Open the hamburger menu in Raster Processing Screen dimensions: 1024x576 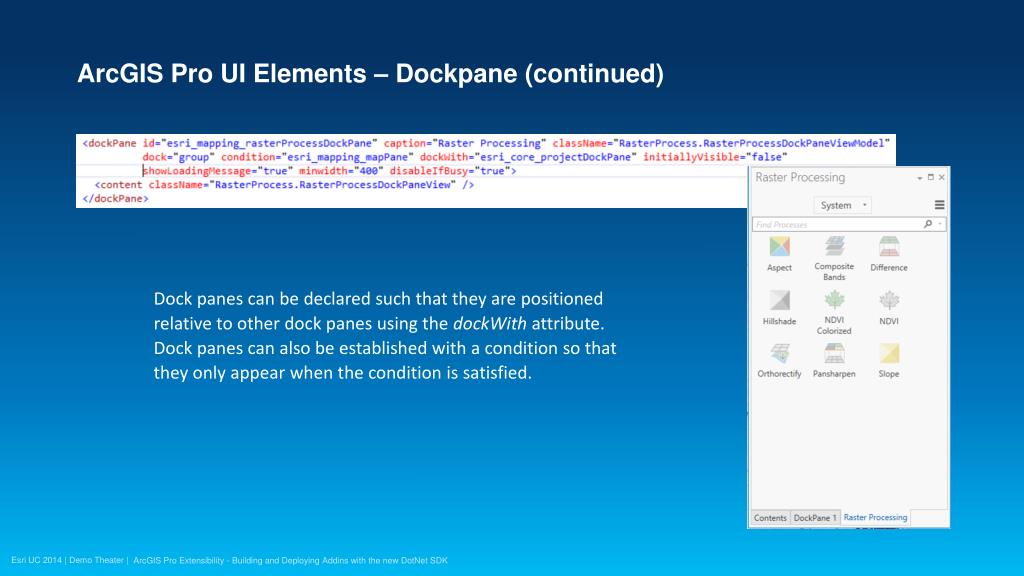click(939, 205)
